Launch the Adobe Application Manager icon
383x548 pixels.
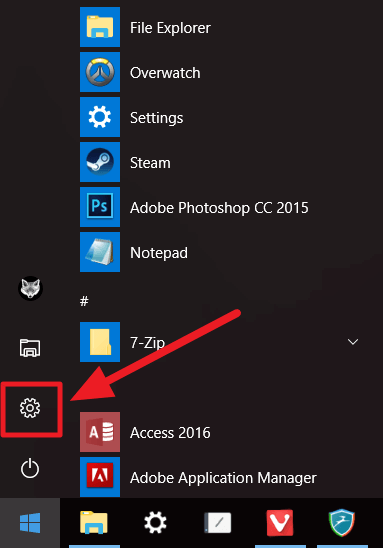coord(100,477)
